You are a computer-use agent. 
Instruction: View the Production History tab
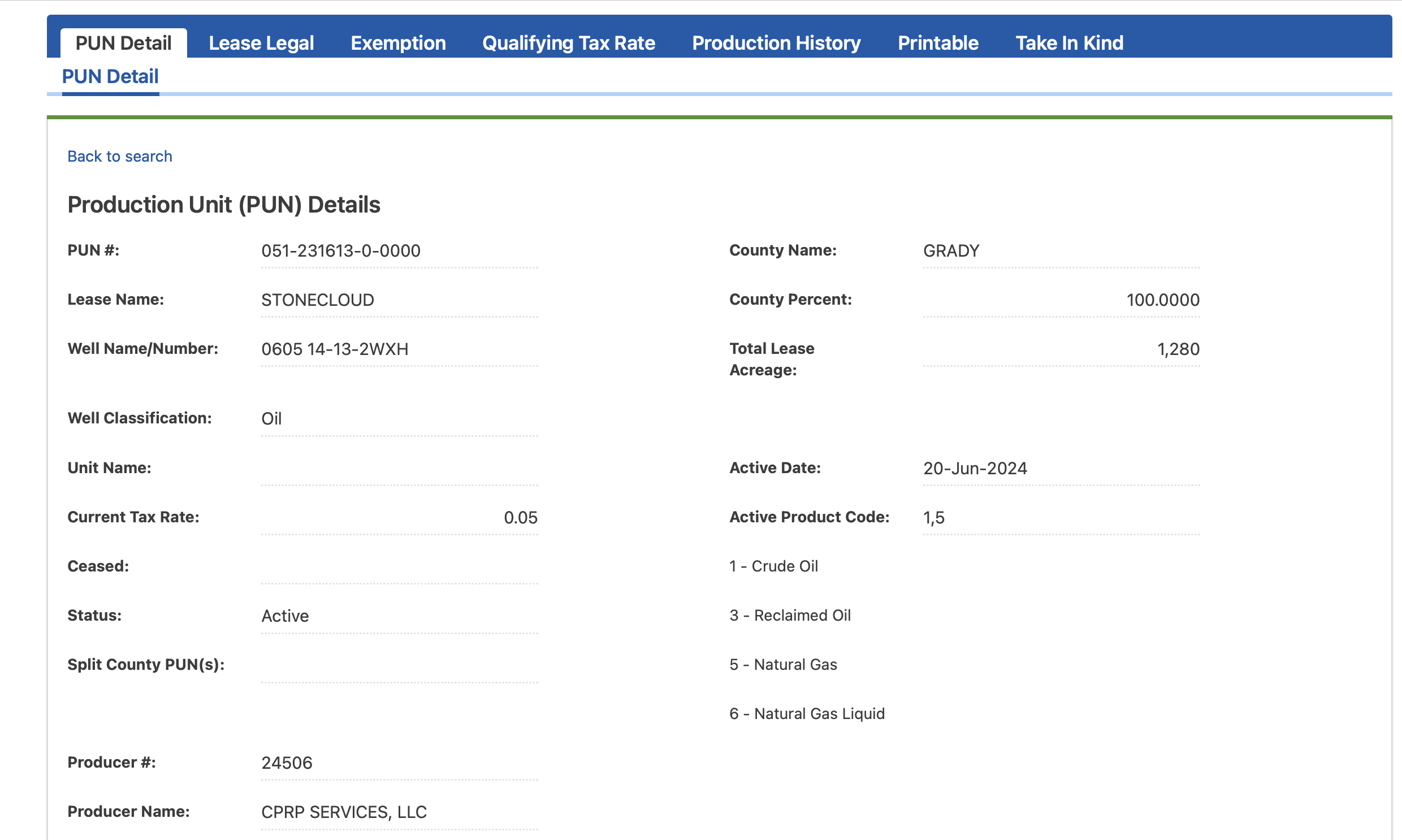coord(776,43)
